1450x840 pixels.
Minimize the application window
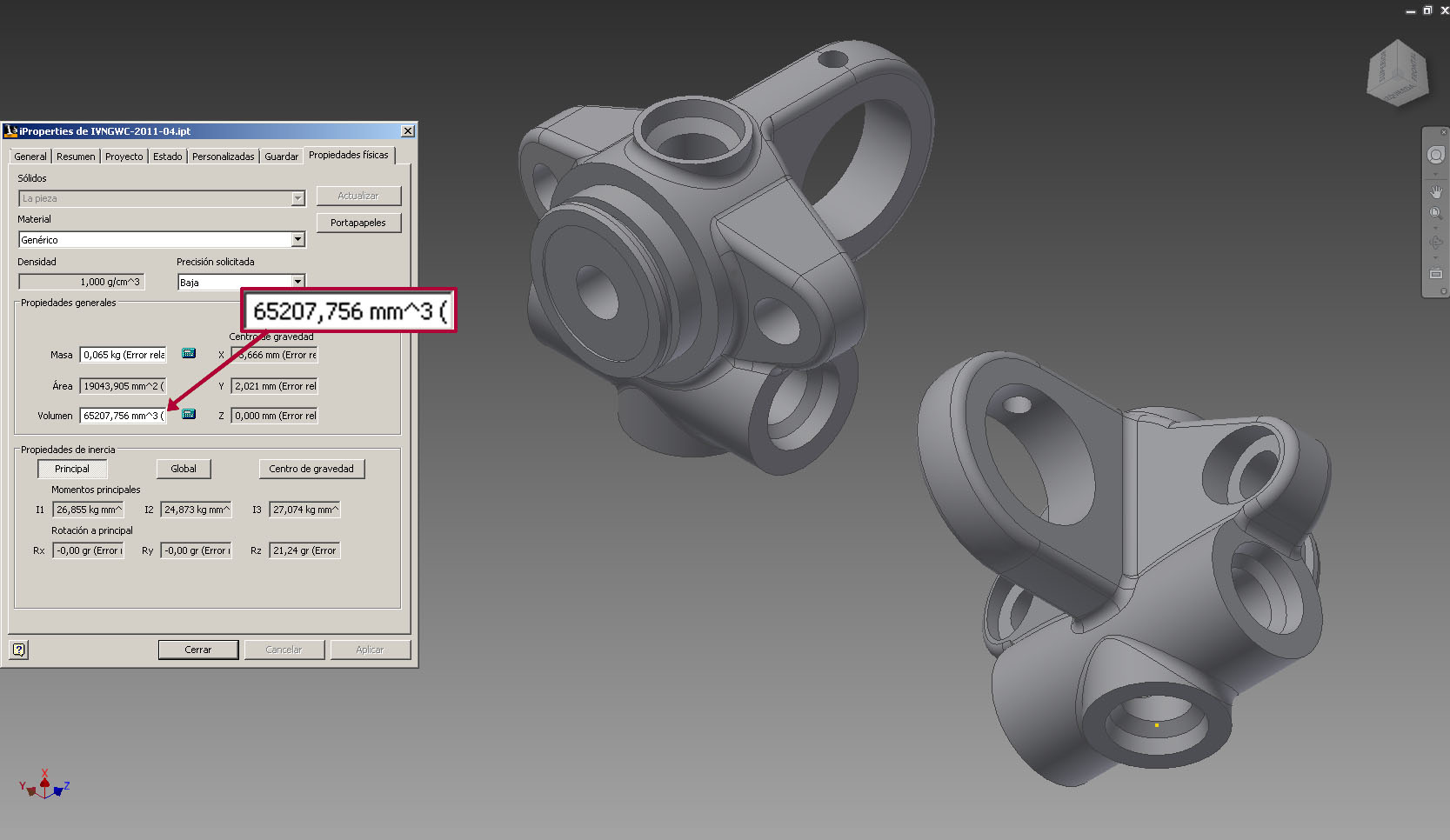(x=1411, y=11)
